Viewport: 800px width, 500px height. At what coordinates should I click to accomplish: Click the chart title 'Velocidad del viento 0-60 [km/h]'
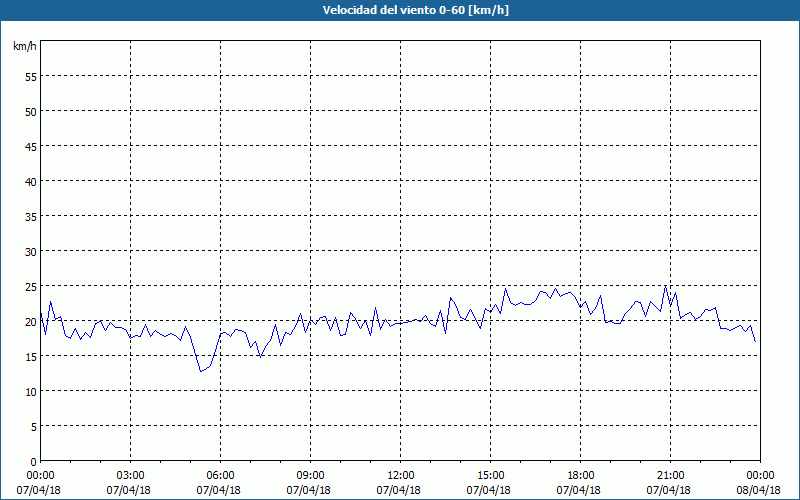416,10
